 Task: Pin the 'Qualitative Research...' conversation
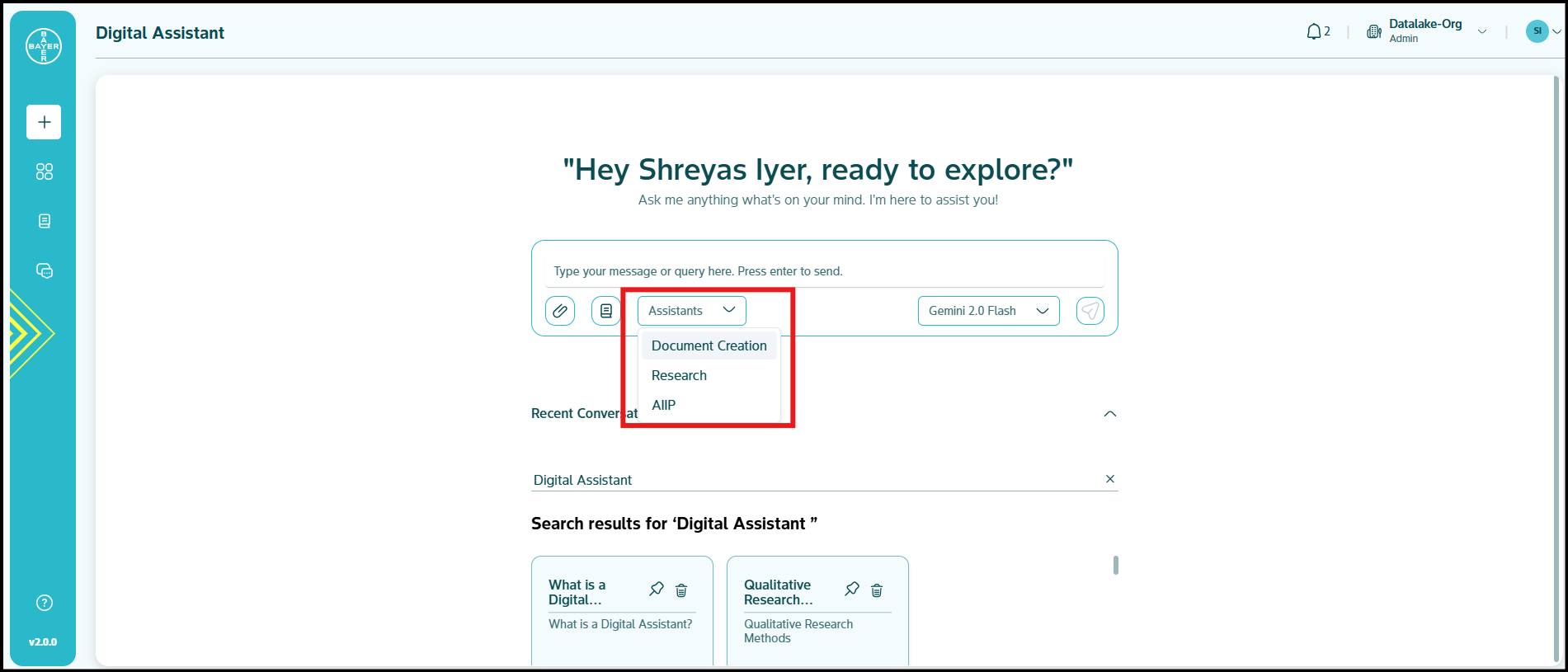click(852, 589)
